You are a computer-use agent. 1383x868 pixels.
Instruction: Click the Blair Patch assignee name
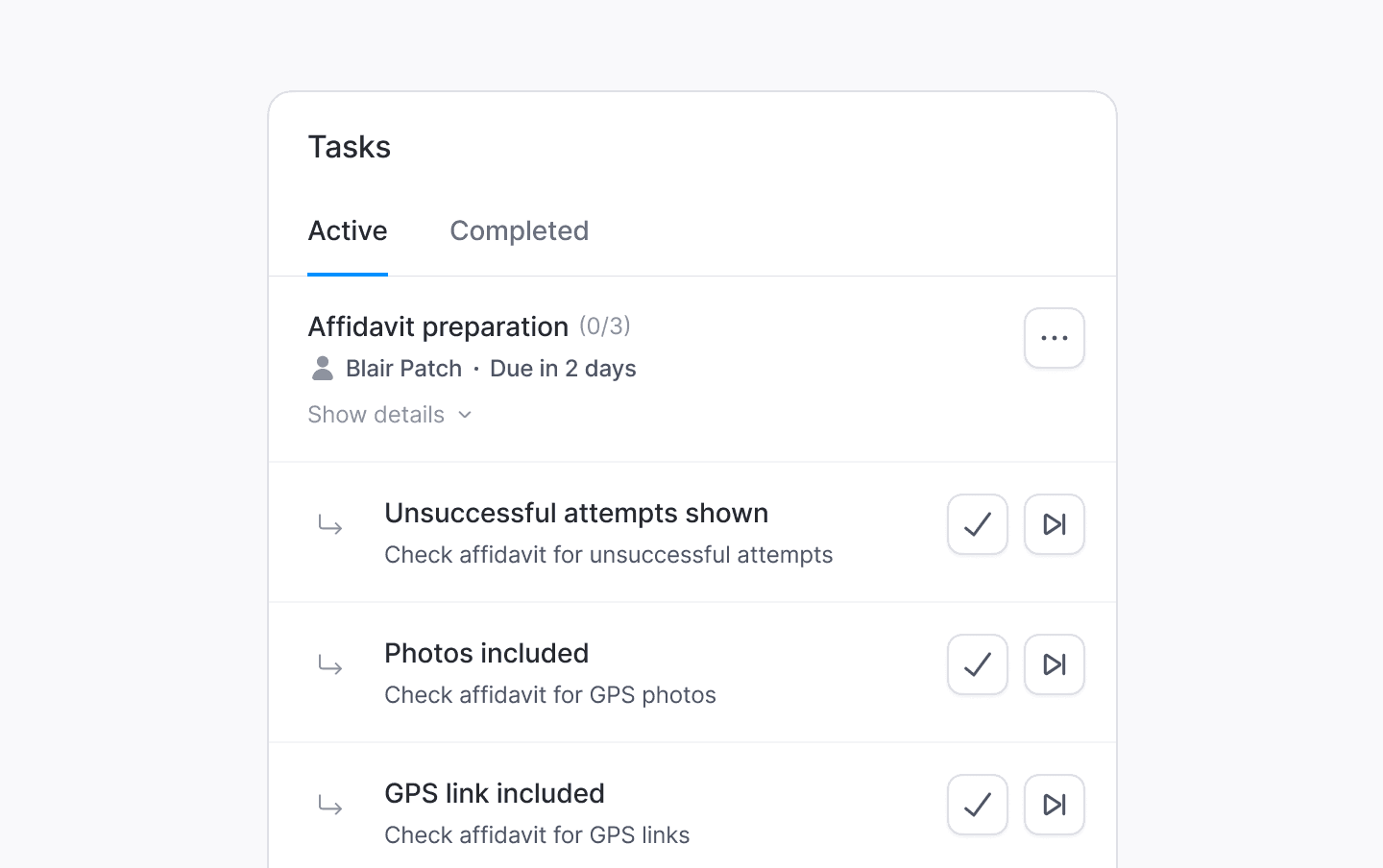pyautogui.click(x=403, y=369)
